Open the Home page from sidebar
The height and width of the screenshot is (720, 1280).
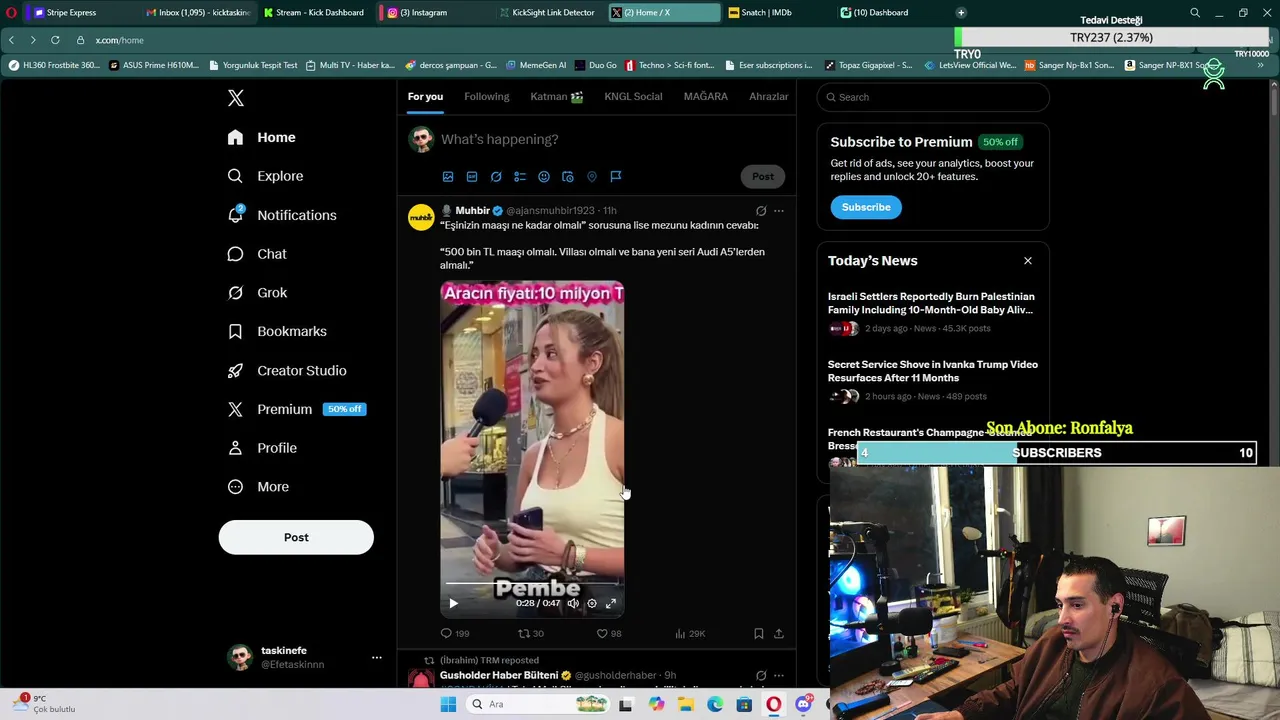262,137
